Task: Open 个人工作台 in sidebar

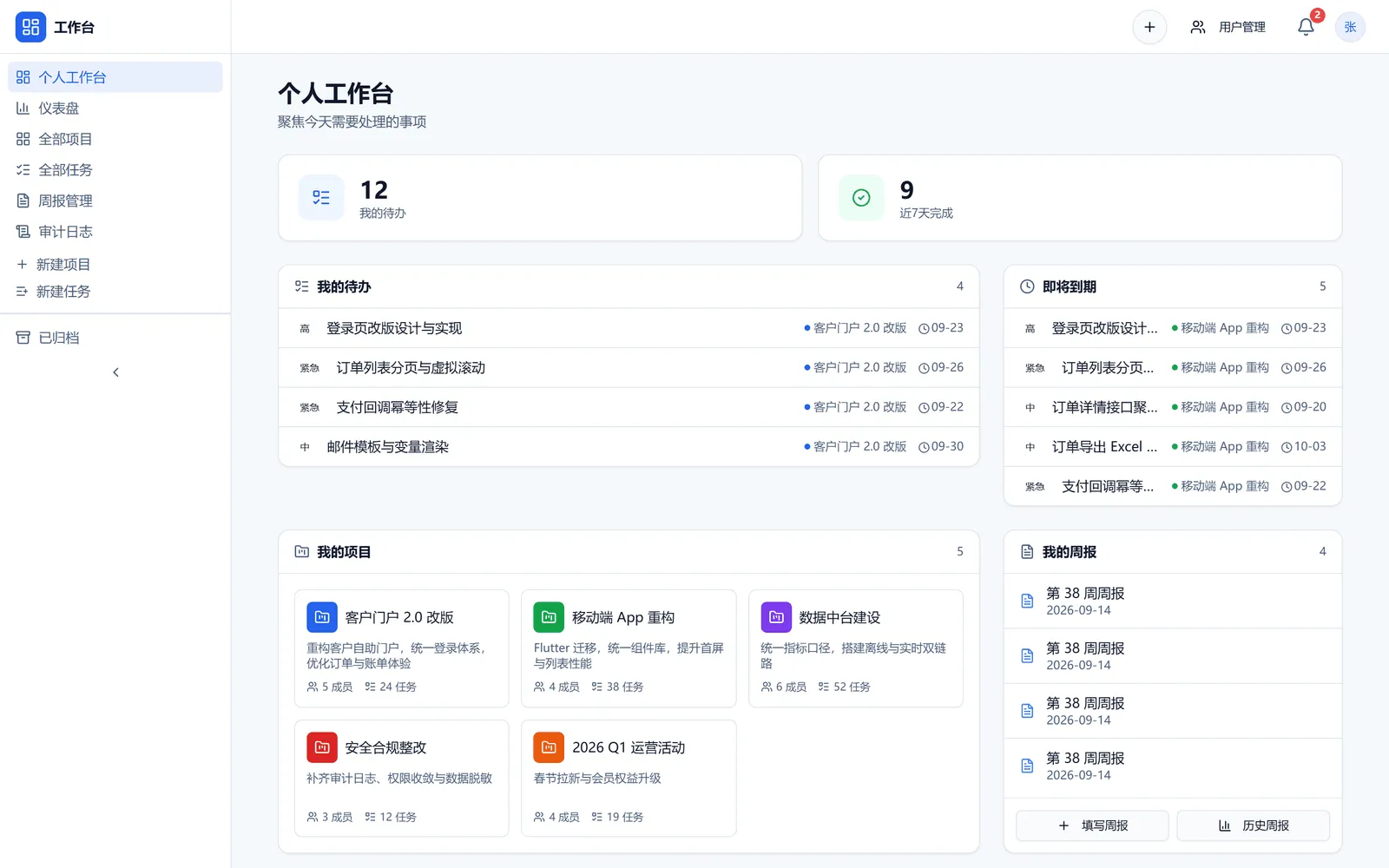Action: coord(115,77)
